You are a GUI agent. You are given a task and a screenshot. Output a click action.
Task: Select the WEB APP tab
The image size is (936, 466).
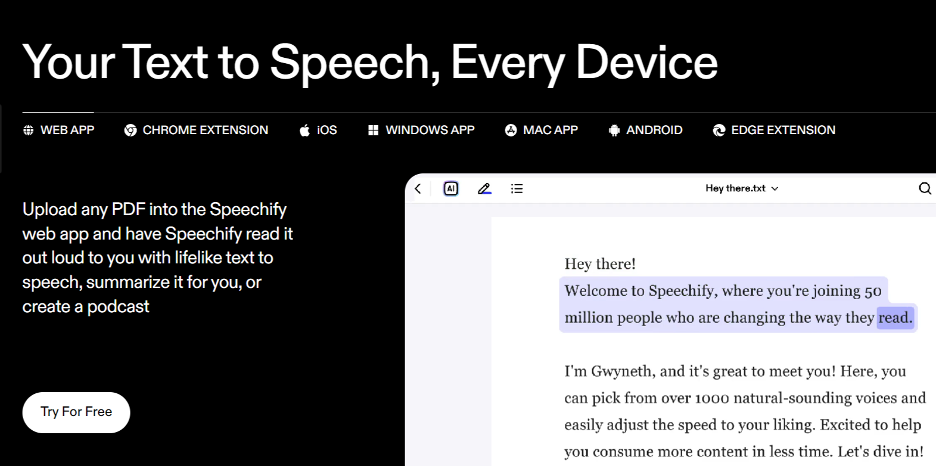[58, 130]
